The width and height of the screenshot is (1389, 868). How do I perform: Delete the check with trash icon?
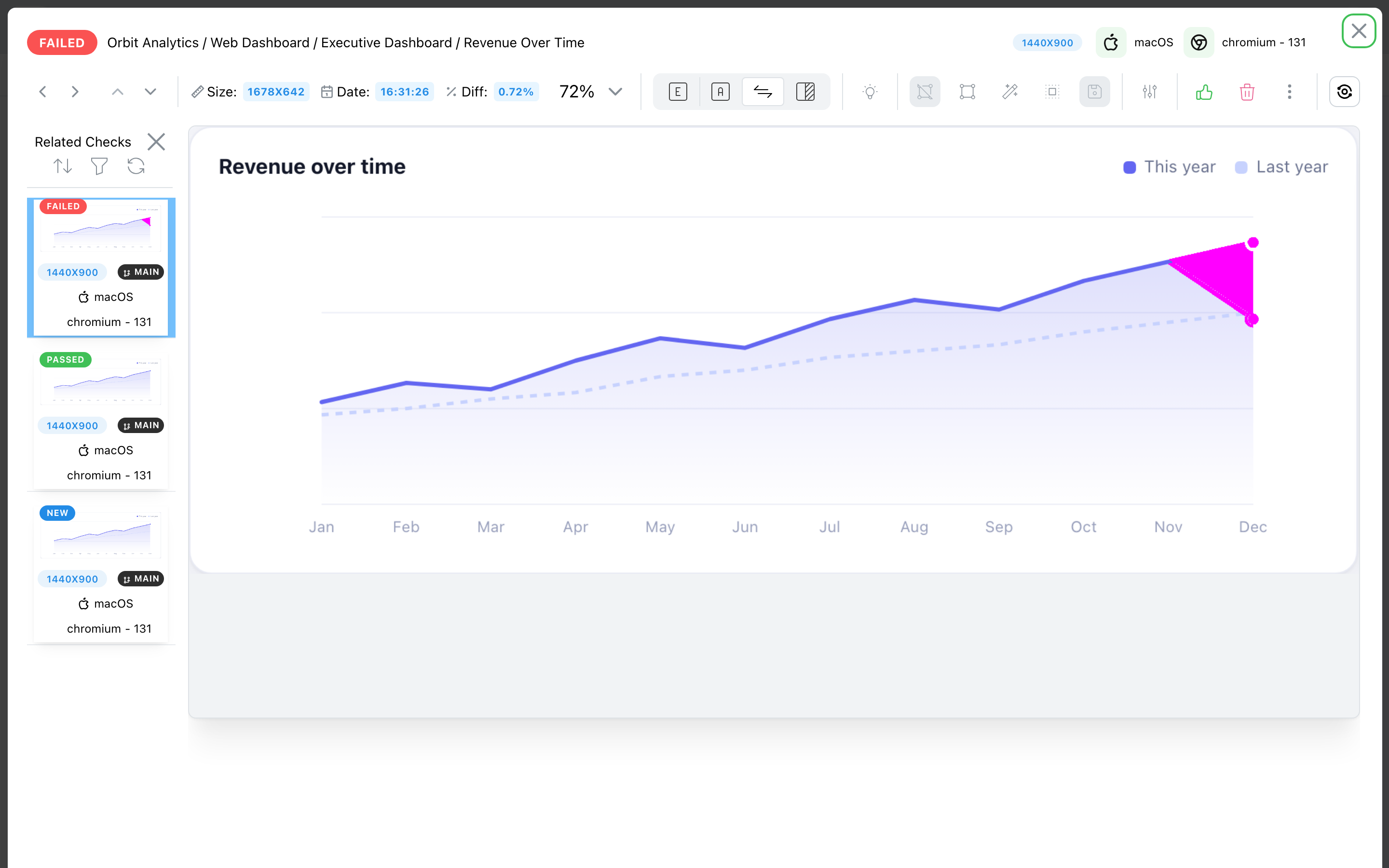[x=1247, y=92]
